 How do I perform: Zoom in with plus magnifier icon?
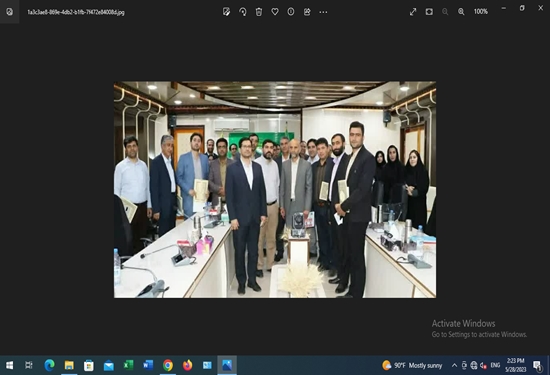(461, 12)
